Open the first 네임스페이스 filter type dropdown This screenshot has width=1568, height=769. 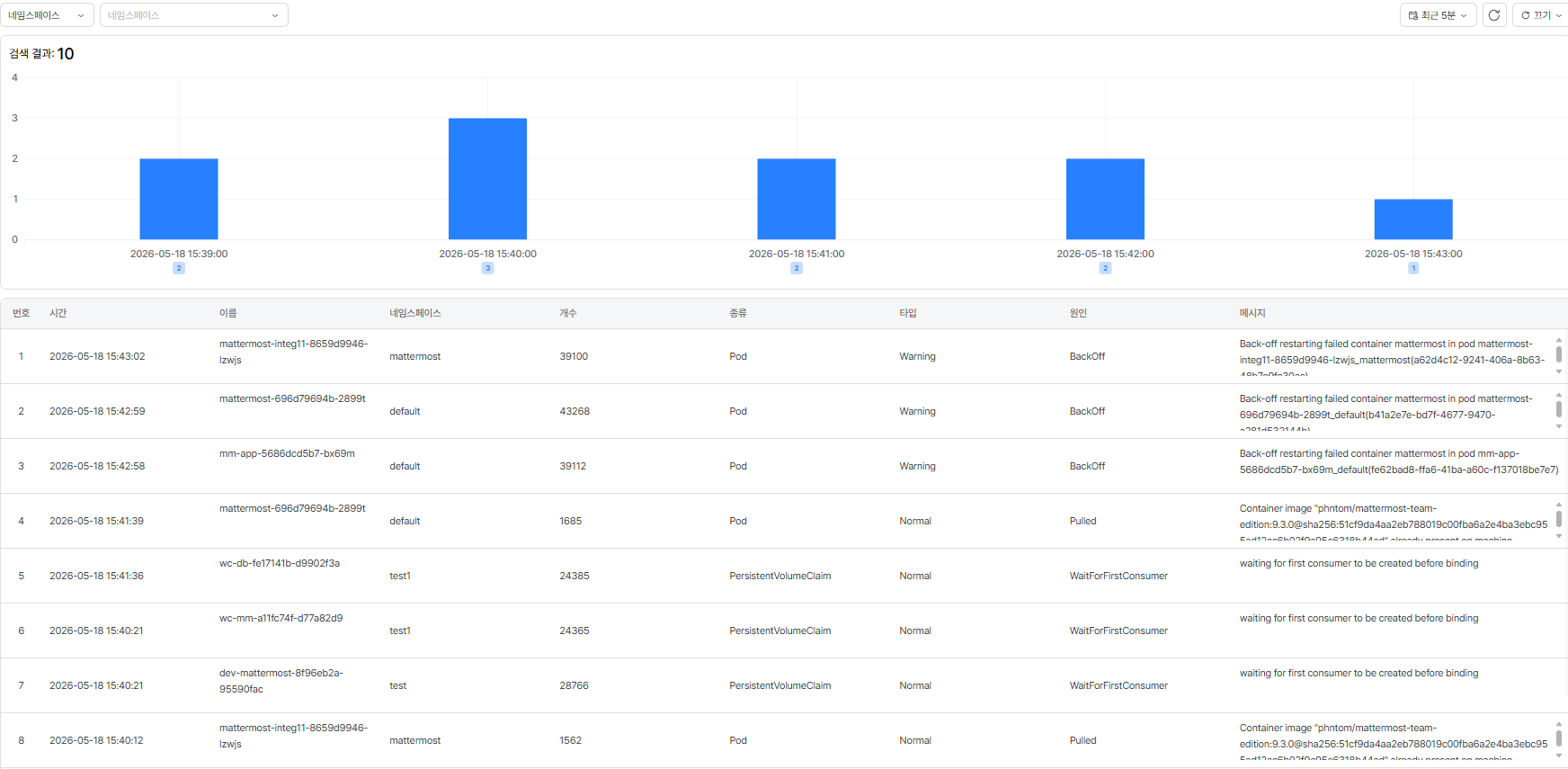(47, 15)
